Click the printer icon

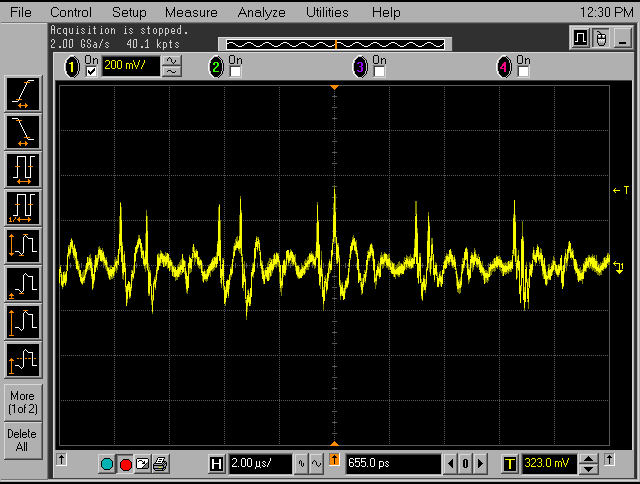(x=160, y=464)
